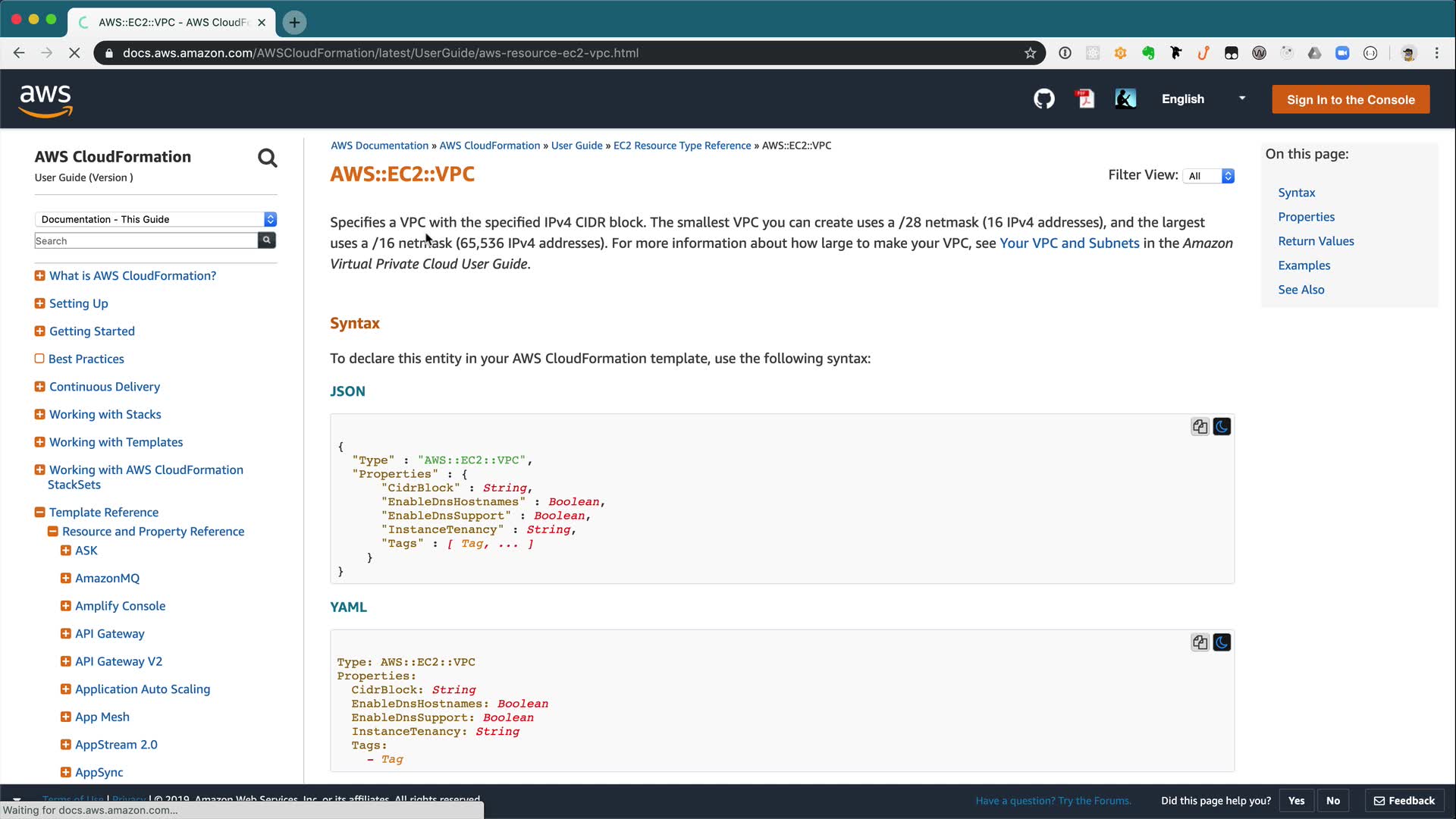This screenshot has width=1456, height=819.
Task: Click the AWS logo
Action: click(x=45, y=100)
